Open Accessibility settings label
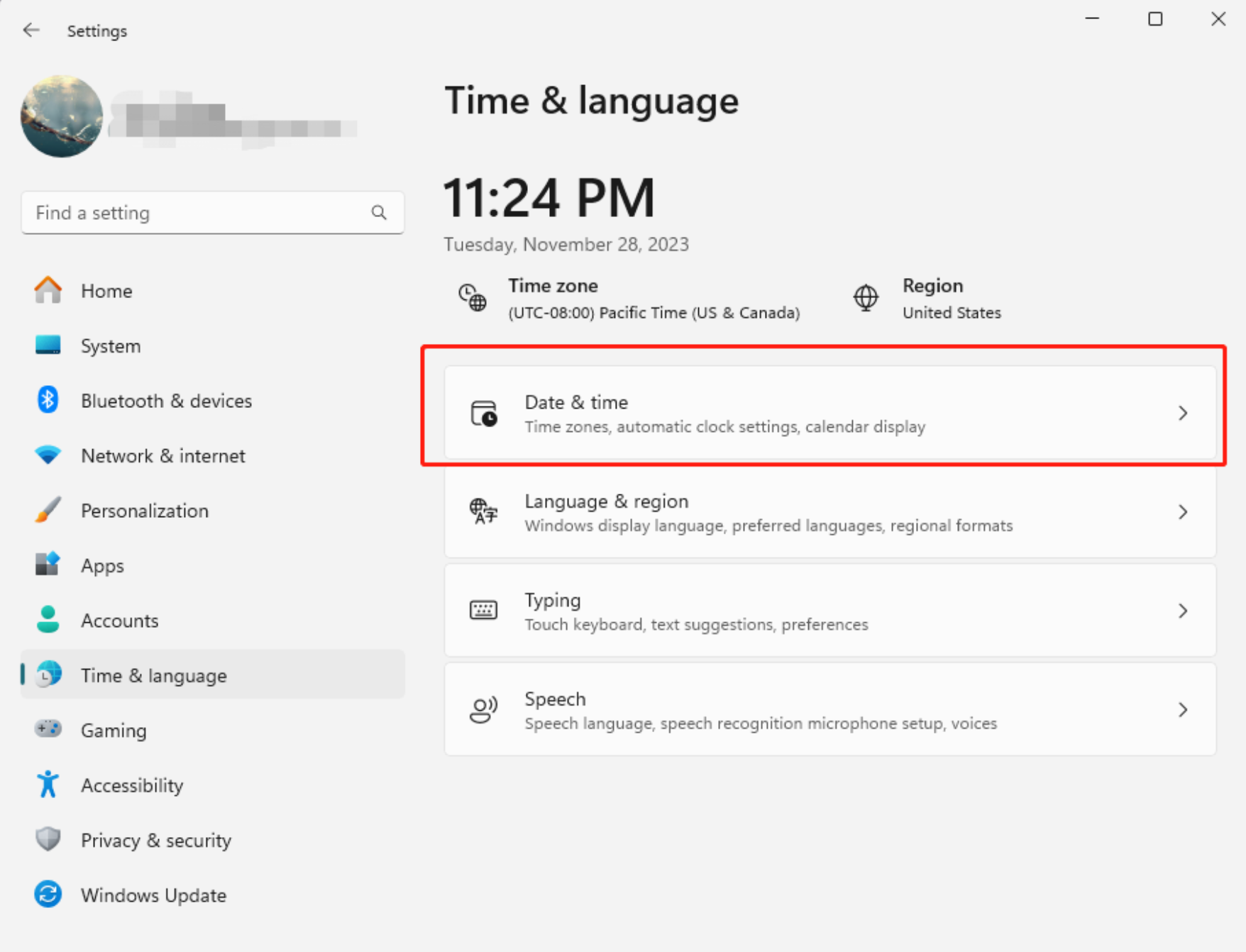The height and width of the screenshot is (952, 1246). coord(132,785)
